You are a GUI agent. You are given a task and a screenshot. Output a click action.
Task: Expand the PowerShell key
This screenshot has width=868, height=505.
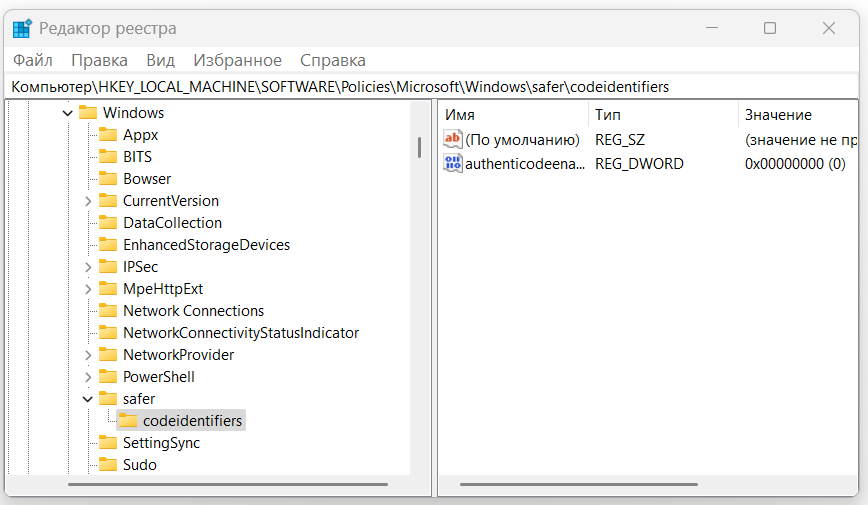pos(88,377)
